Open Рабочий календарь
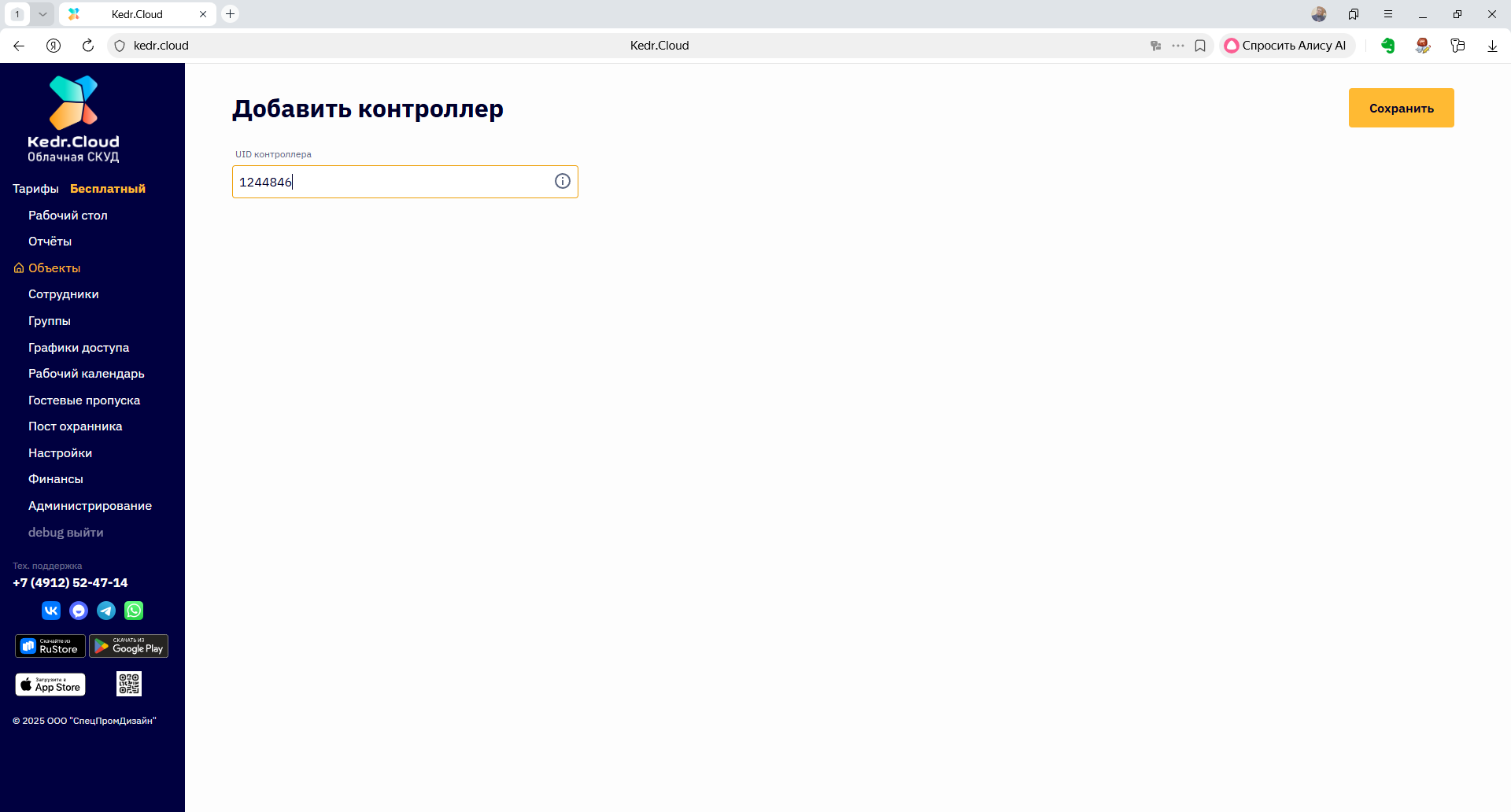Image resolution: width=1511 pixels, height=812 pixels. (87, 374)
